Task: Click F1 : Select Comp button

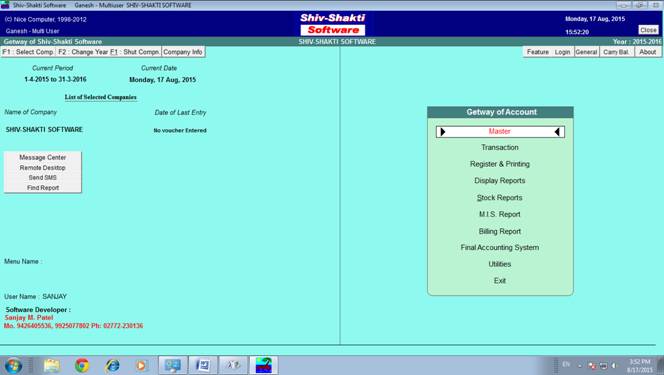Action: (x=28, y=52)
